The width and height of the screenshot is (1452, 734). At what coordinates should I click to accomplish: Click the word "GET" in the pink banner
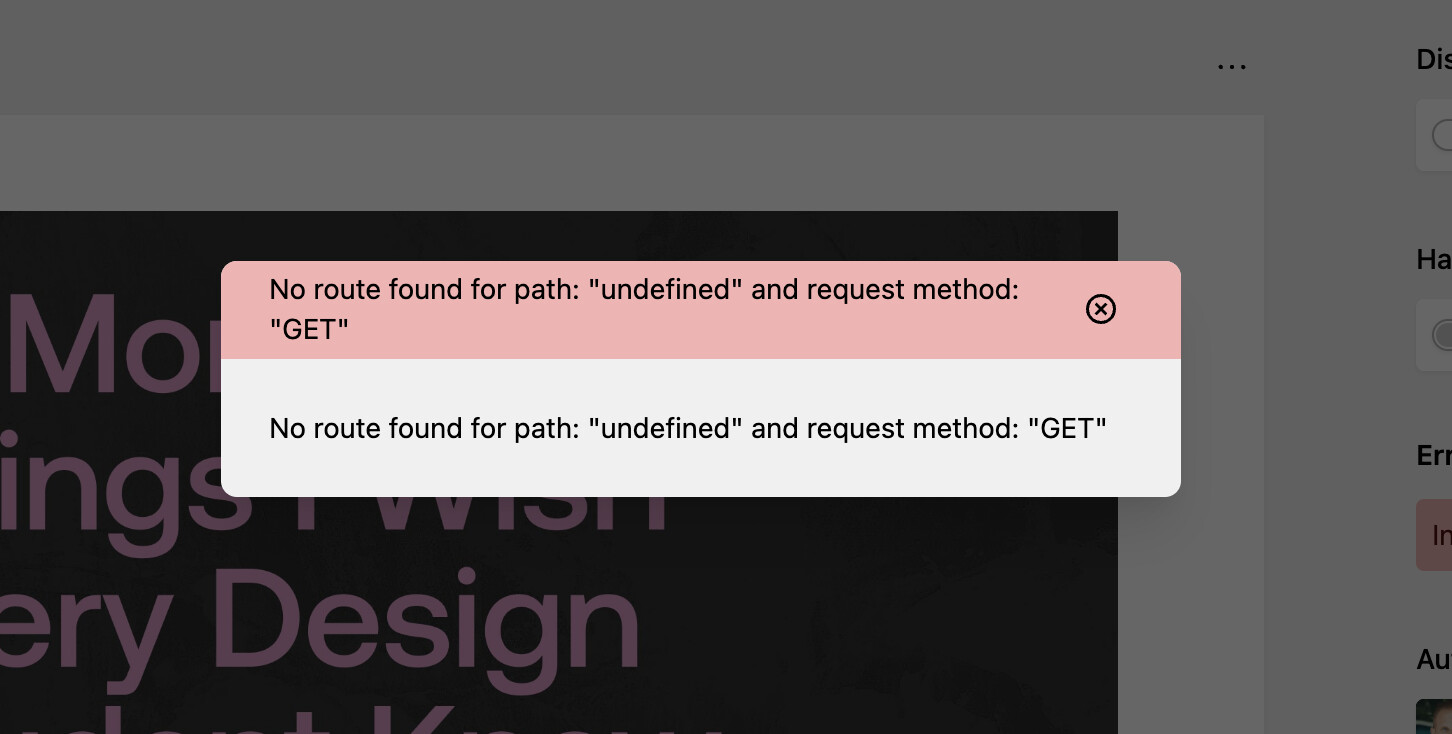point(309,330)
